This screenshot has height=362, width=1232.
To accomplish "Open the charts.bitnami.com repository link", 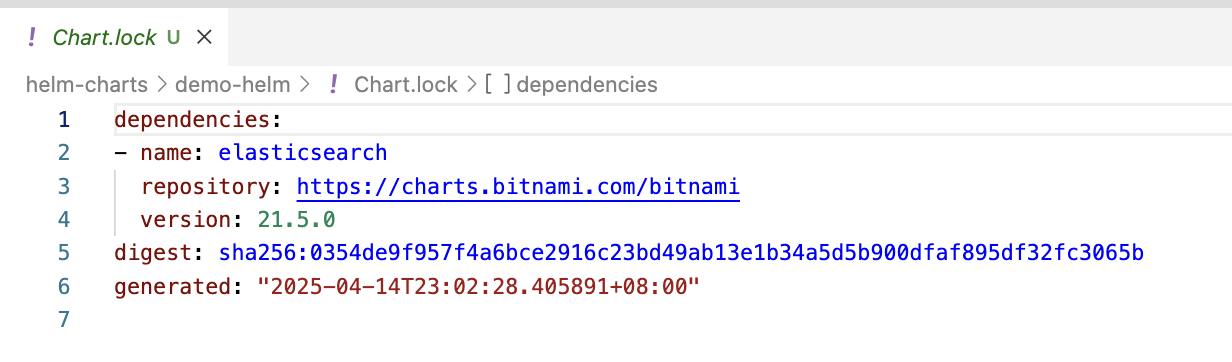I will point(518,187).
